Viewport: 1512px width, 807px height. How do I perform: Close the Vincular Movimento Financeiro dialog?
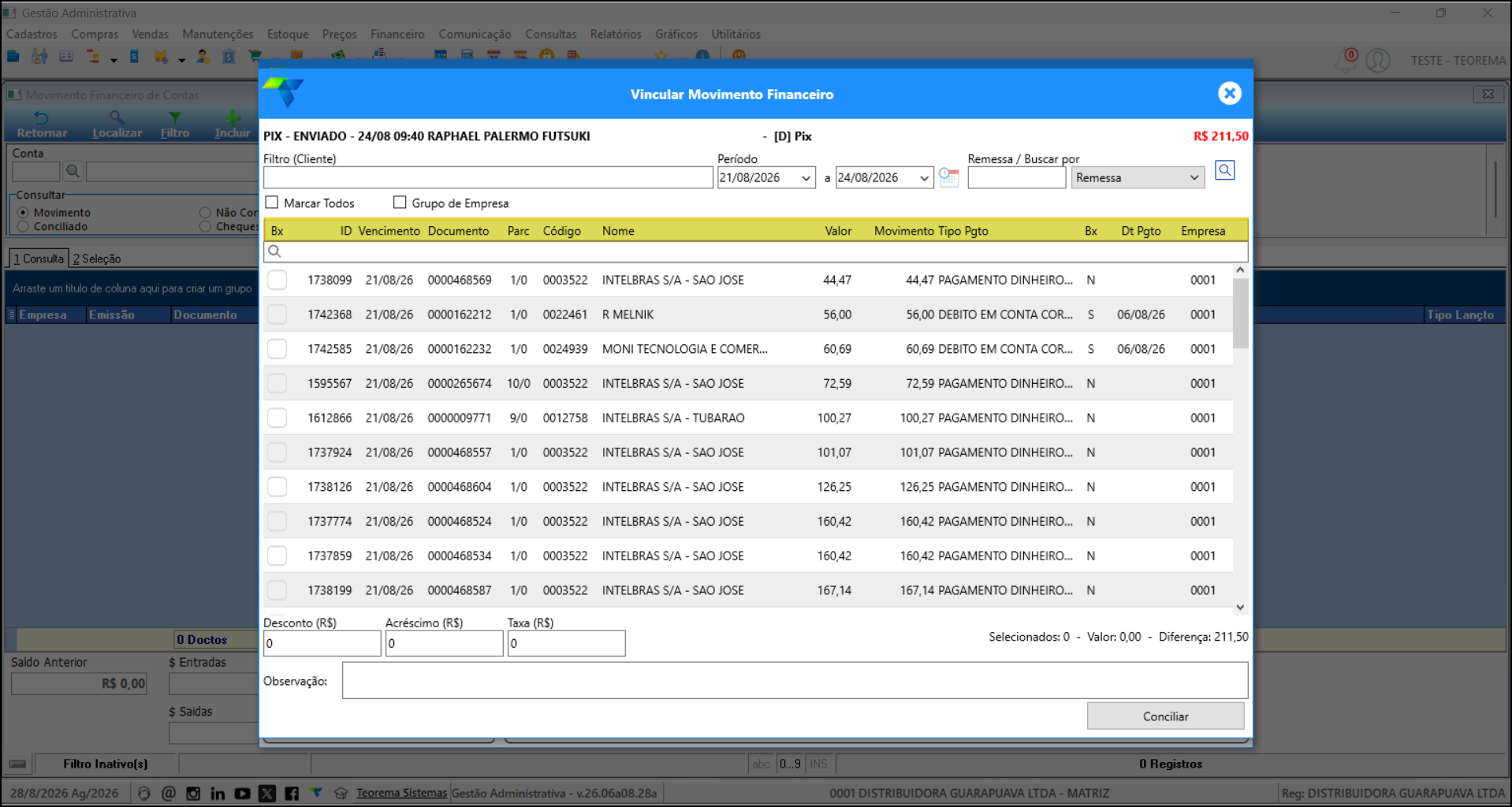[x=1229, y=94]
